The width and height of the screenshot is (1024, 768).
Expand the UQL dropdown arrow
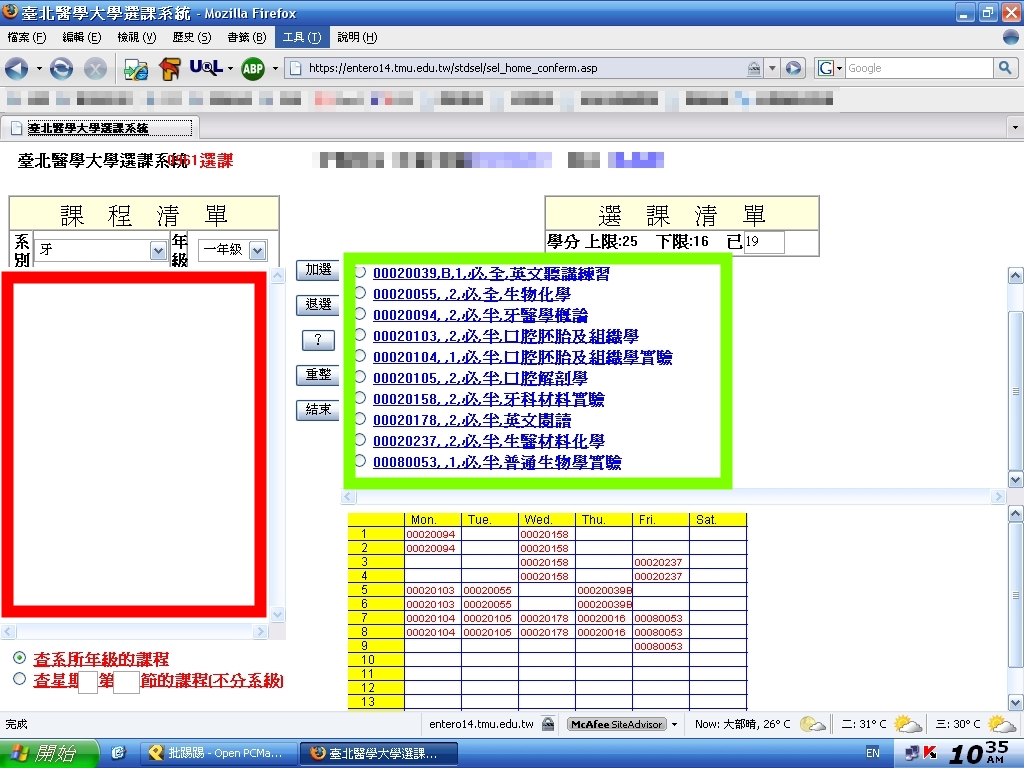pyautogui.click(x=230, y=68)
